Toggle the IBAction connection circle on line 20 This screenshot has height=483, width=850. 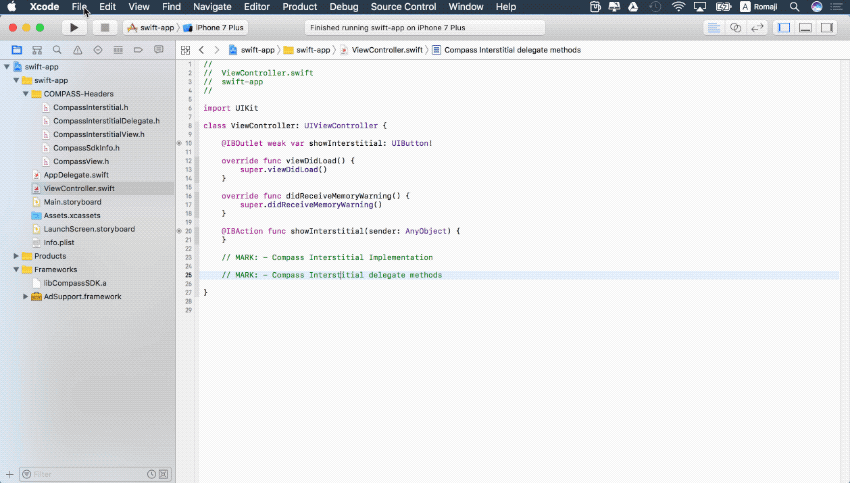click(x=179, y=231)
